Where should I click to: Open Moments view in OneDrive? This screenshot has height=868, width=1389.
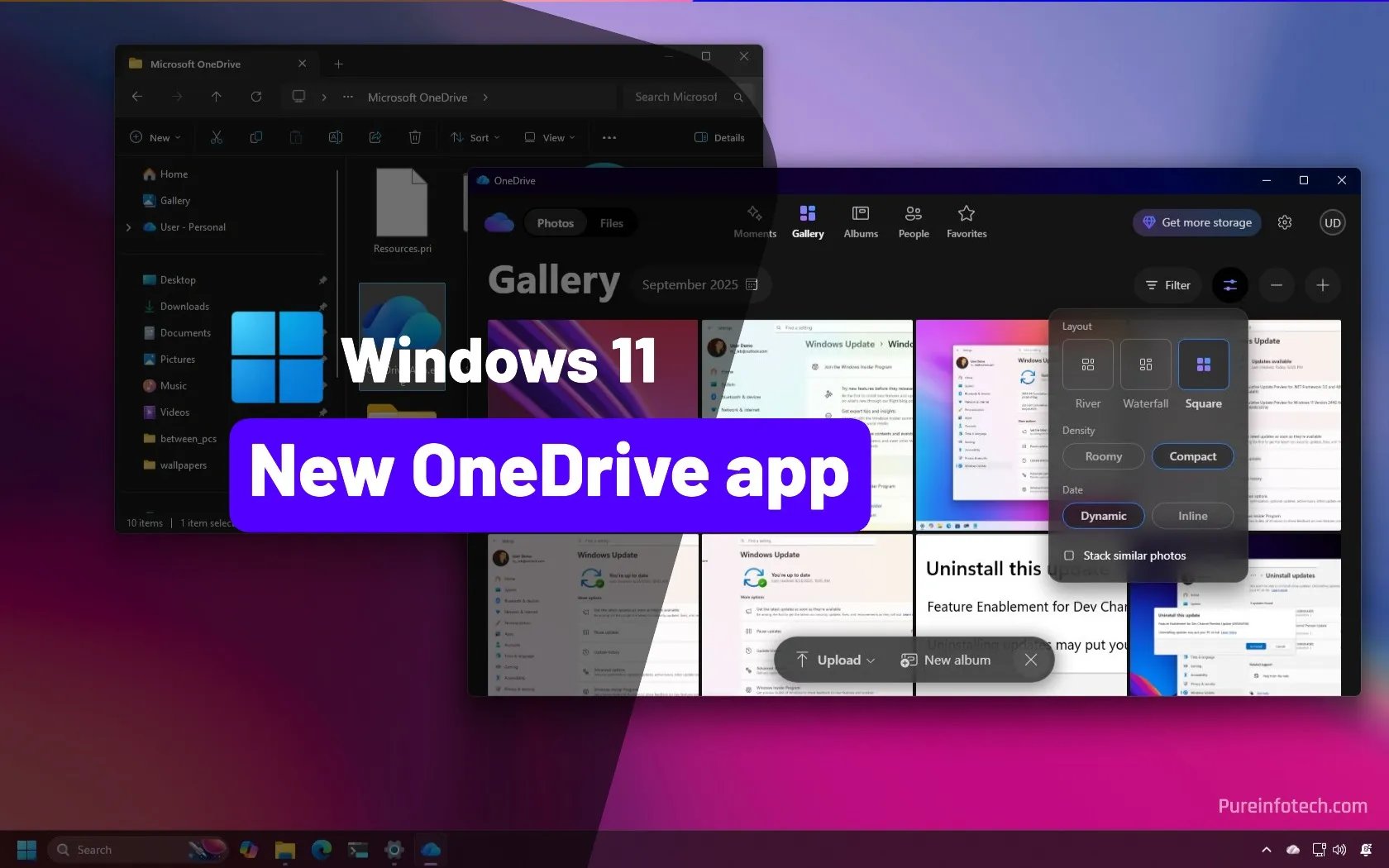click(x=753, y=222)
